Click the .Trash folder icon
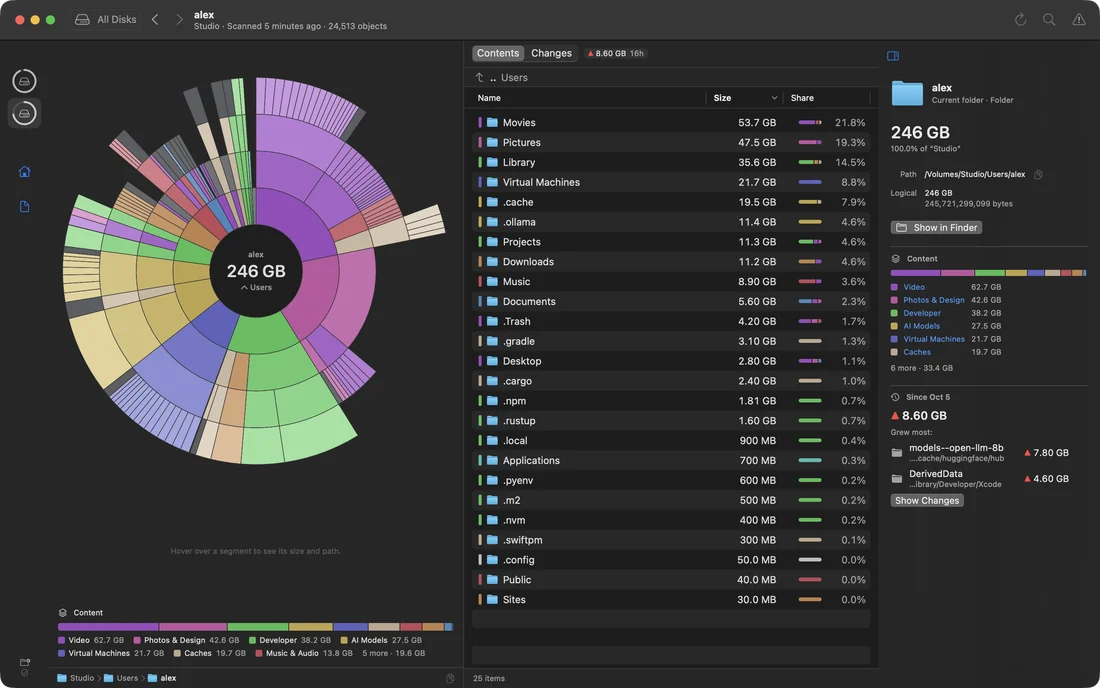Viewport: 1100px width, 688px height. click(492, 321)
